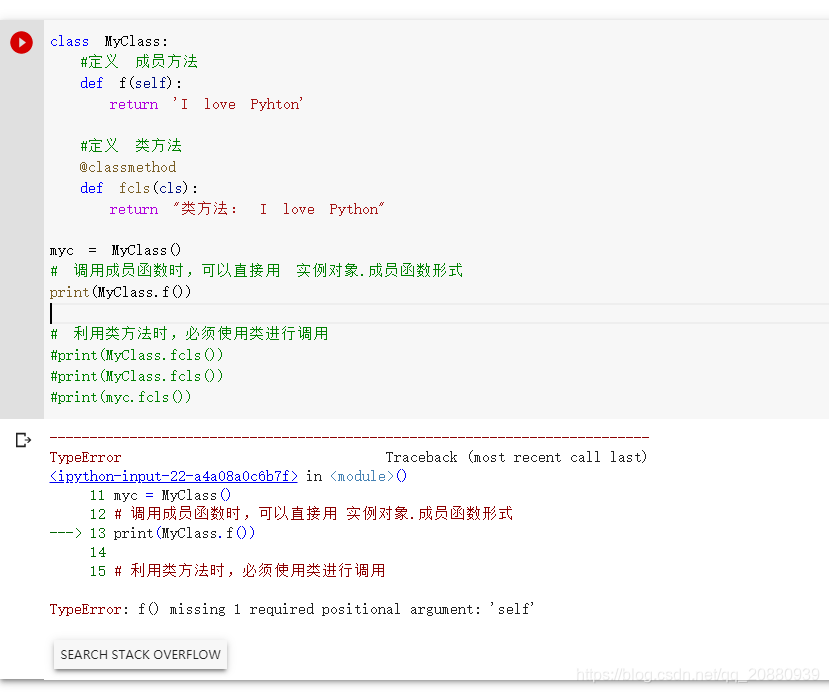Click the output toggle icon beside traceback
This screenshot has height=693, width=829.
pos(23,440)
